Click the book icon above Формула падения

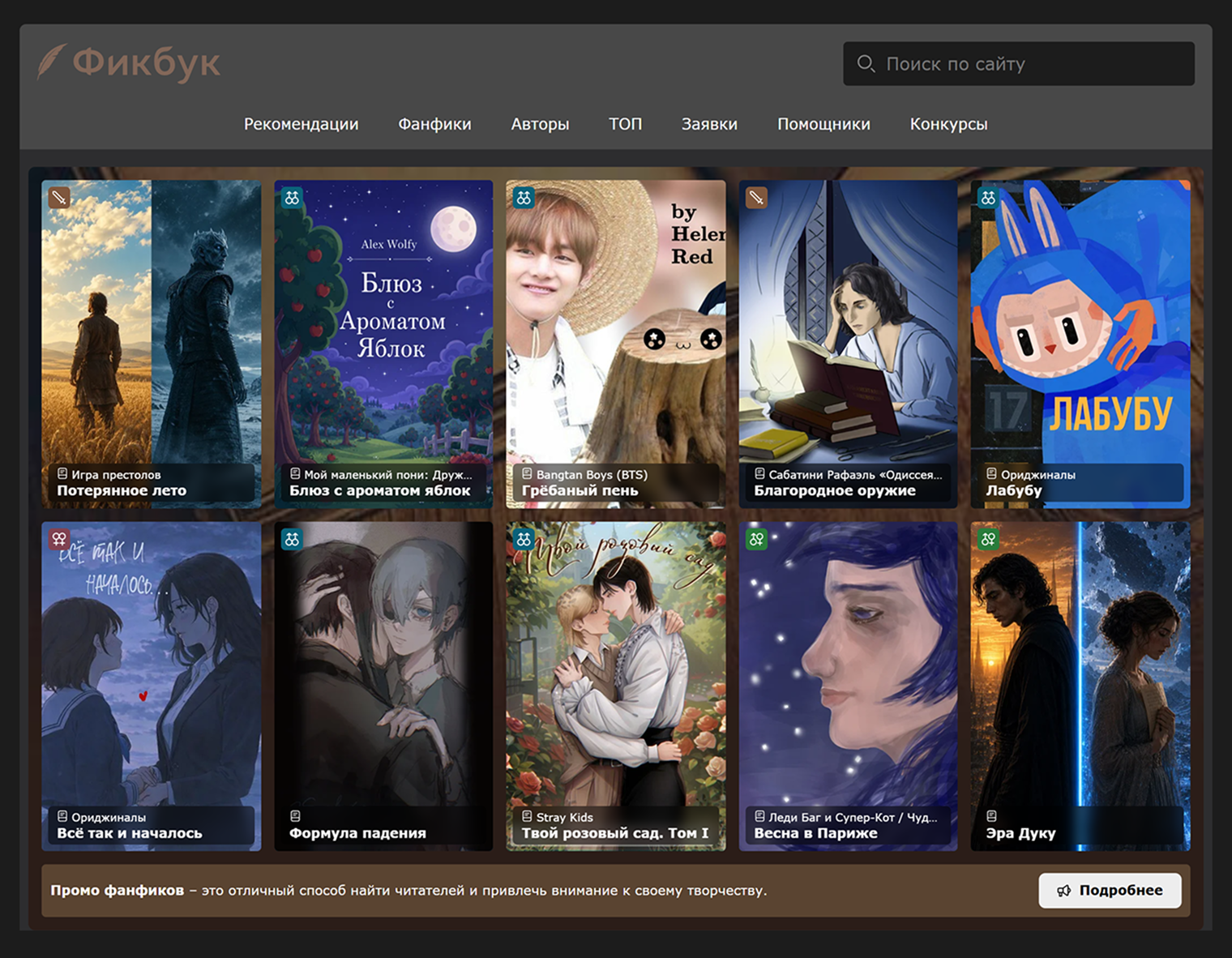coord(295,817)
